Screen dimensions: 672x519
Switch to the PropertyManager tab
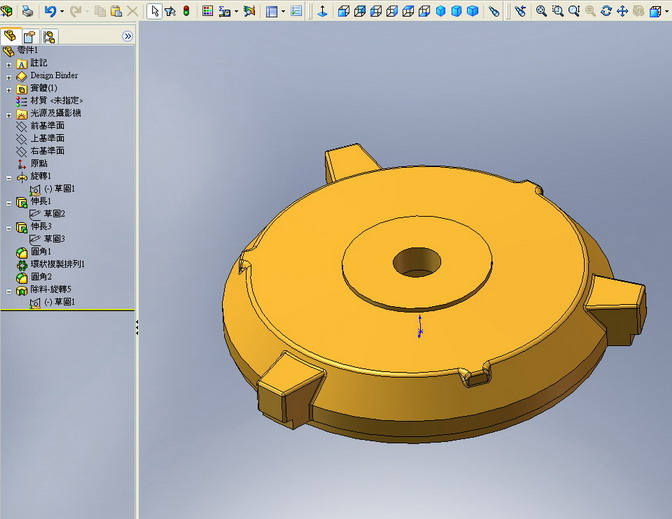point(30,36)
